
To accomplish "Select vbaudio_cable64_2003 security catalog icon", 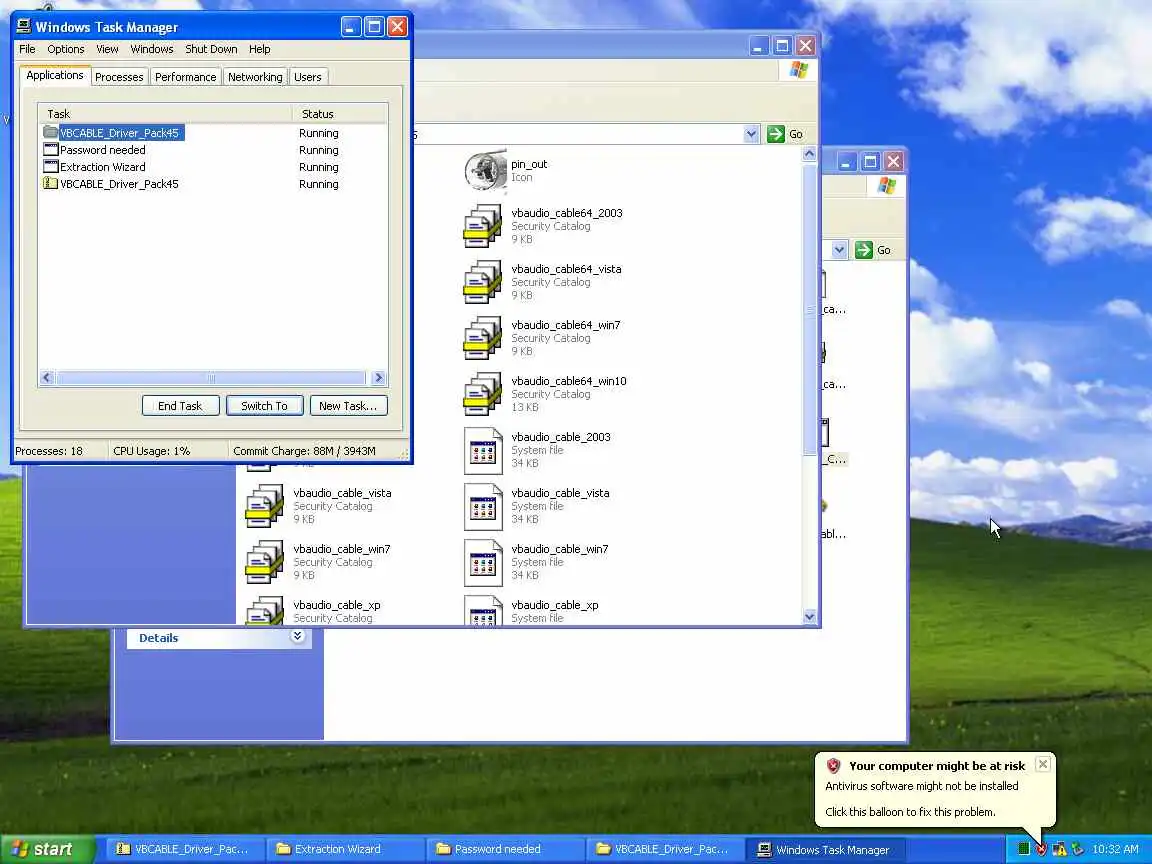I will pyautogui.click(x=483, y=226).
